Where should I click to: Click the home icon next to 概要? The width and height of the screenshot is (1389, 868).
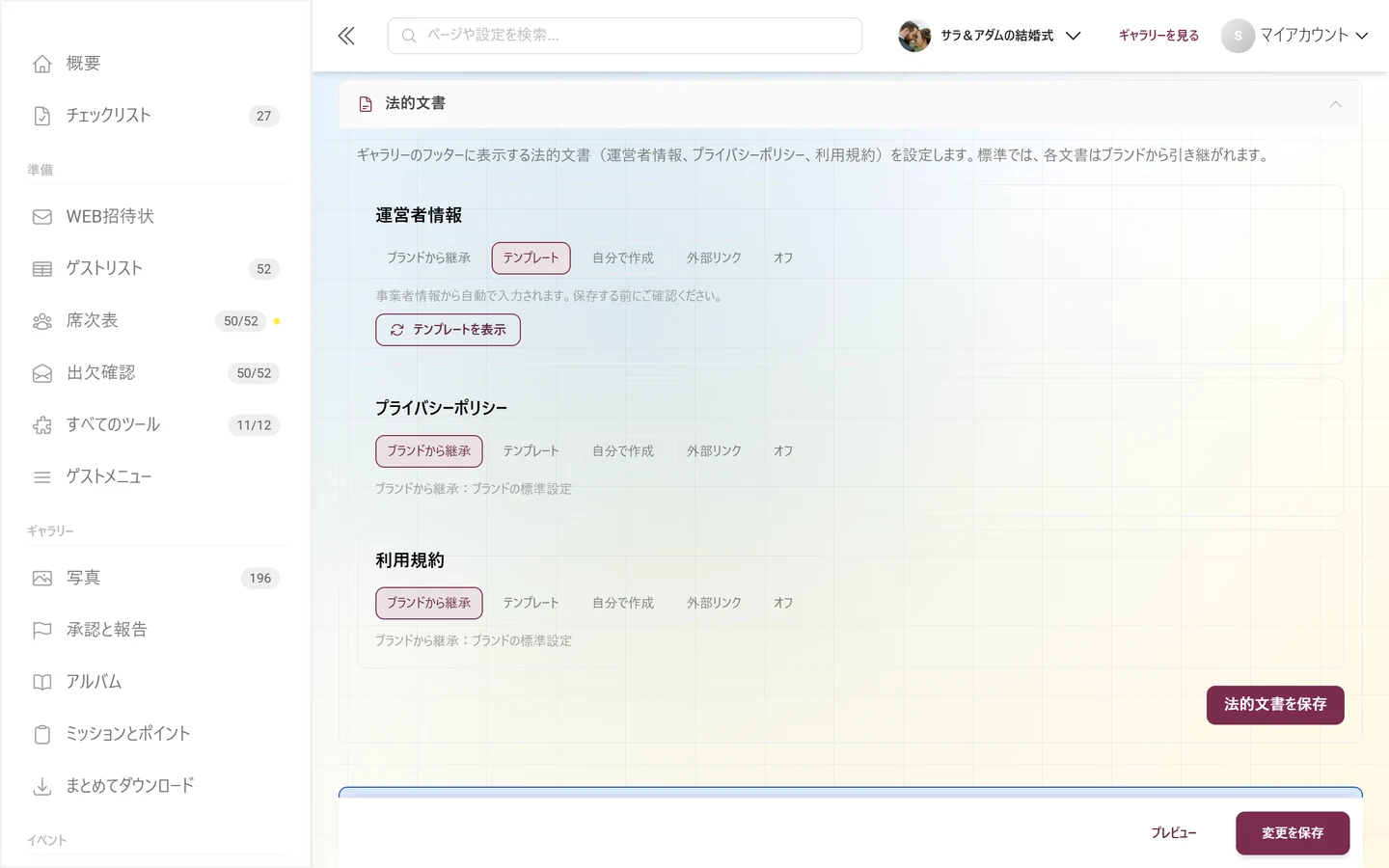click(42, 64)
